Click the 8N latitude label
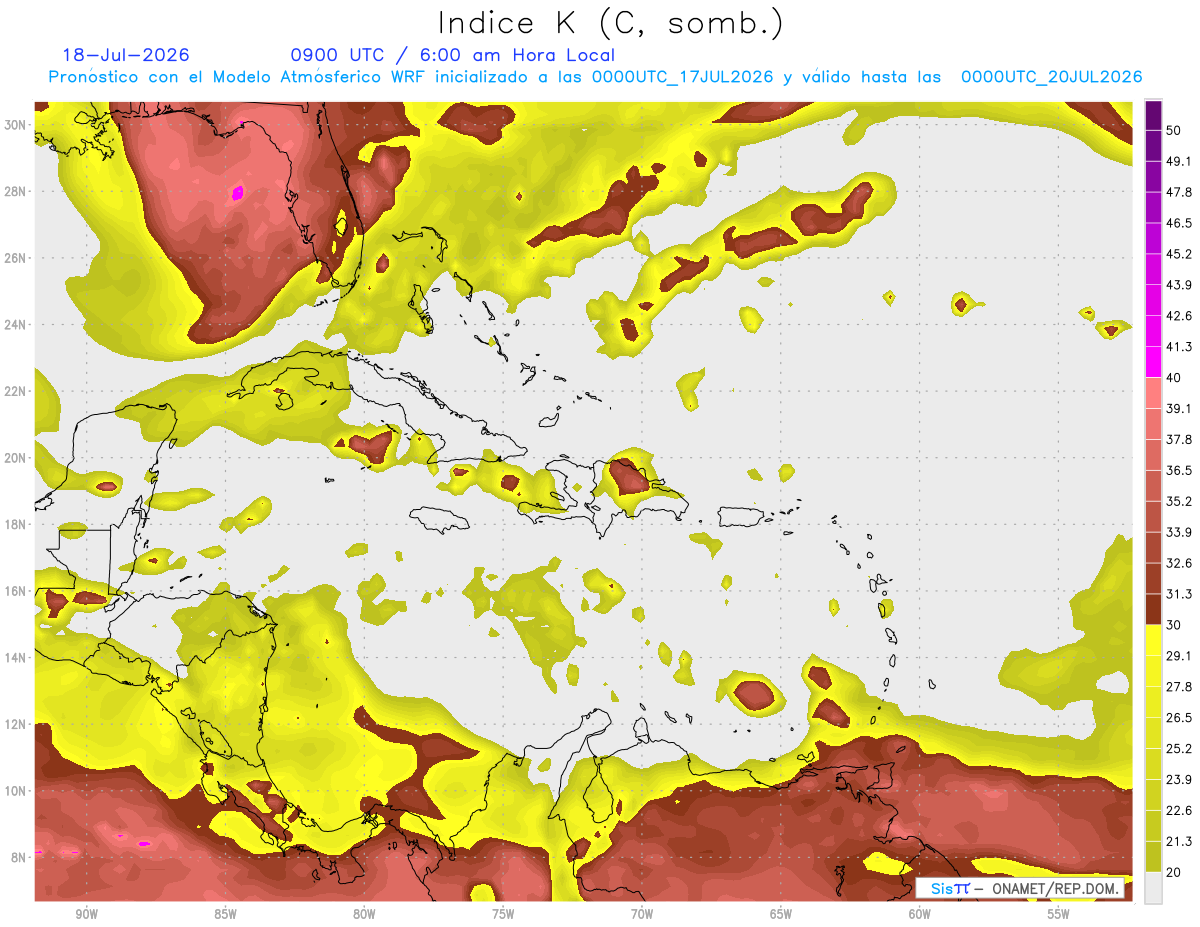Viewport: 1200px width, 927px height. pyautogui.click(x=18, y=857)
